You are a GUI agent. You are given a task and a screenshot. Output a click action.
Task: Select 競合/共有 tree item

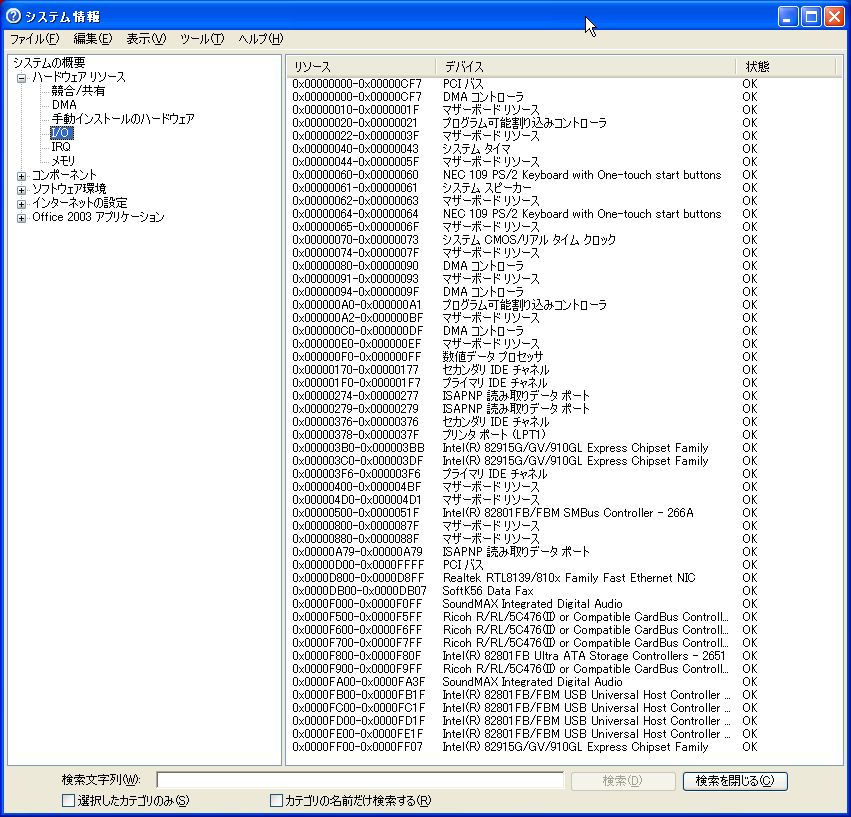pyautogui.click(x=78, y=91)
